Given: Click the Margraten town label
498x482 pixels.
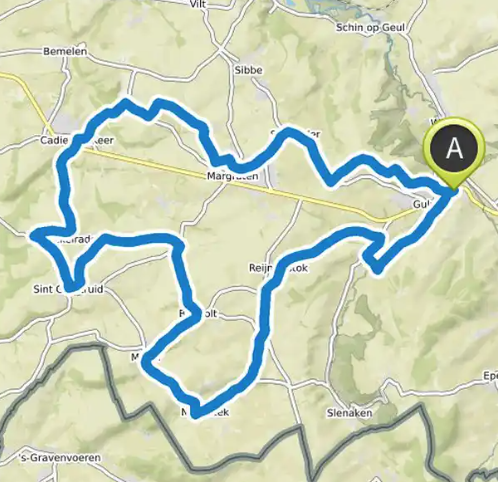Looking at the screenshot, I should pos(232,176).
